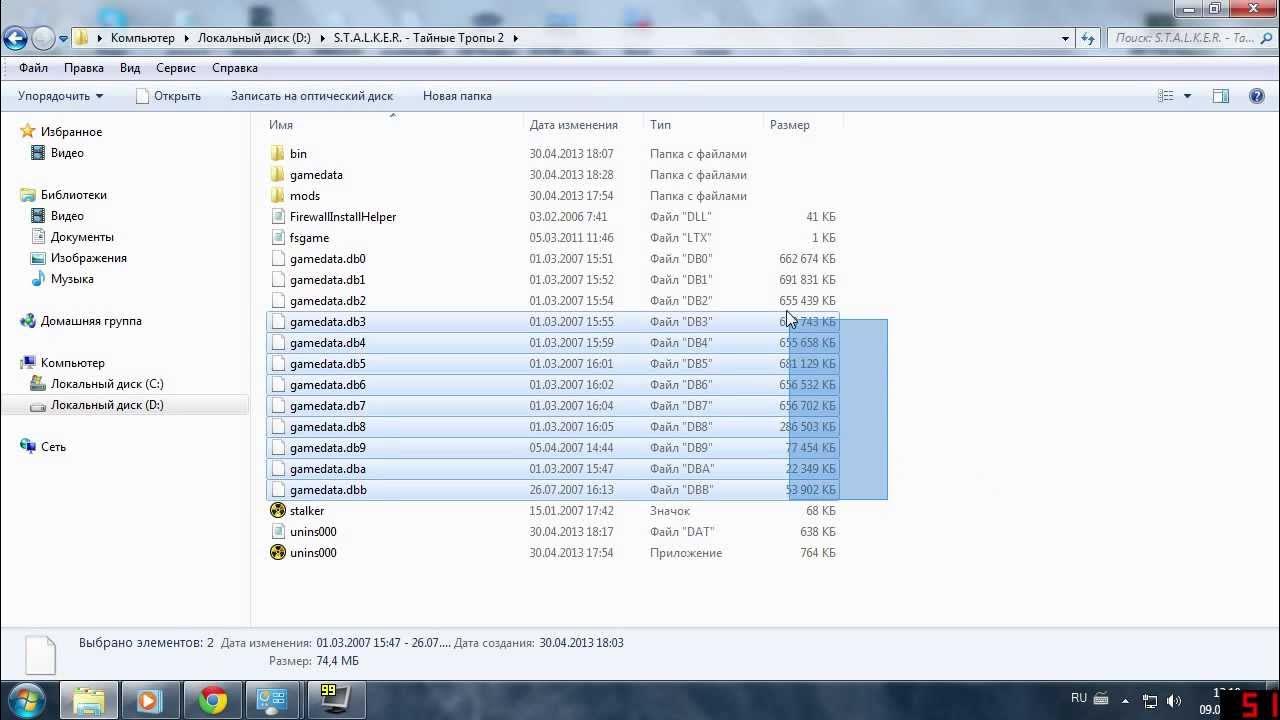Open Windows Explorer from the taskbar

point(89,700)
